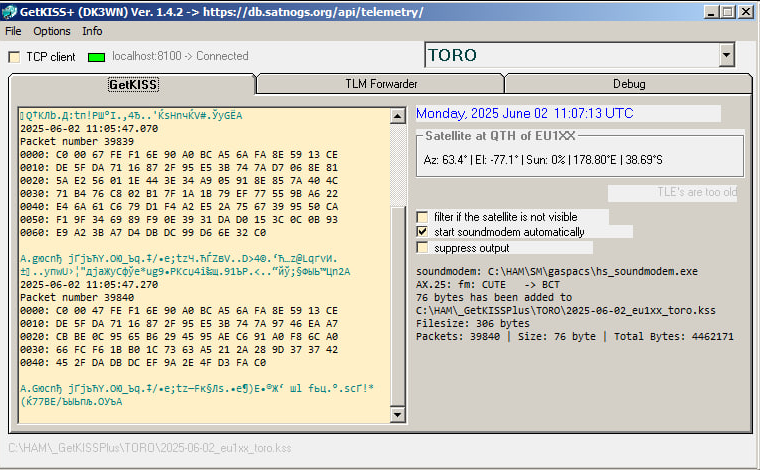This screenshot has height=470, width=760.
Task: Click the green connection status indicator
Action: point(96,57)
